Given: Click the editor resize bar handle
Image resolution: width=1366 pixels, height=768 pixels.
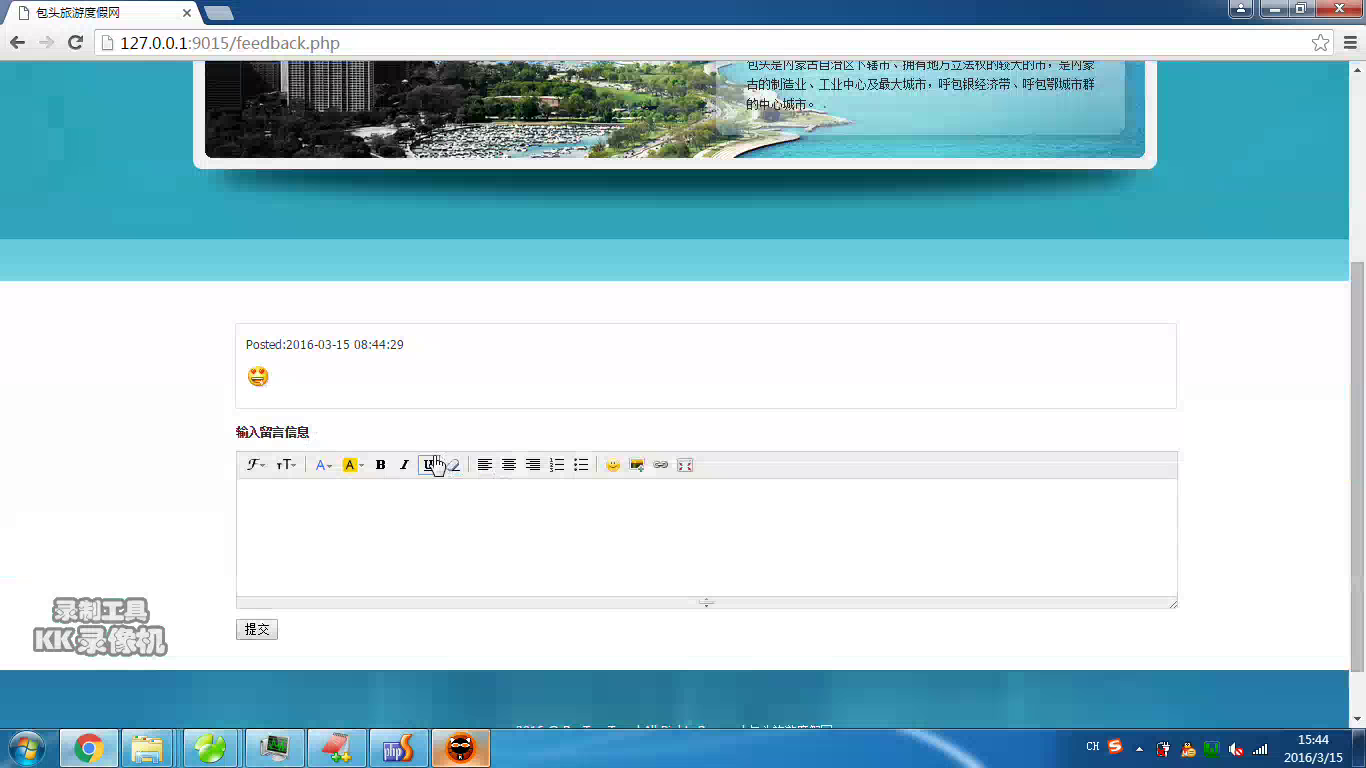Looking at the screenshot, I should pos(706,602).
